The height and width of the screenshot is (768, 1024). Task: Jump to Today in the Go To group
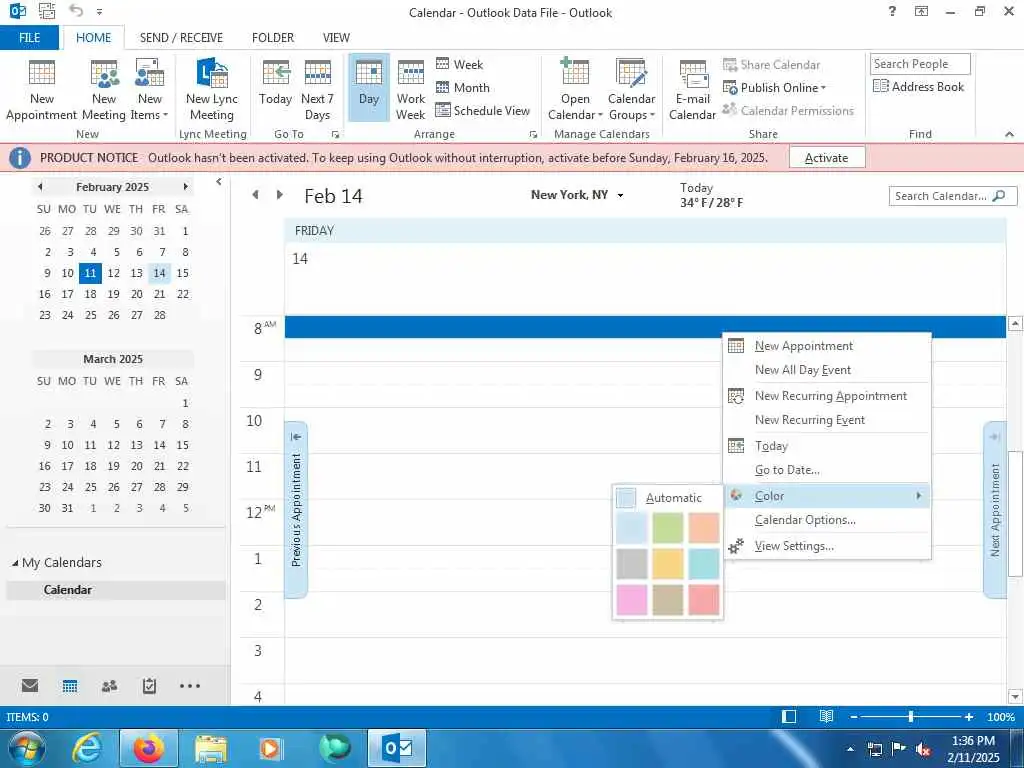[275, 83]
